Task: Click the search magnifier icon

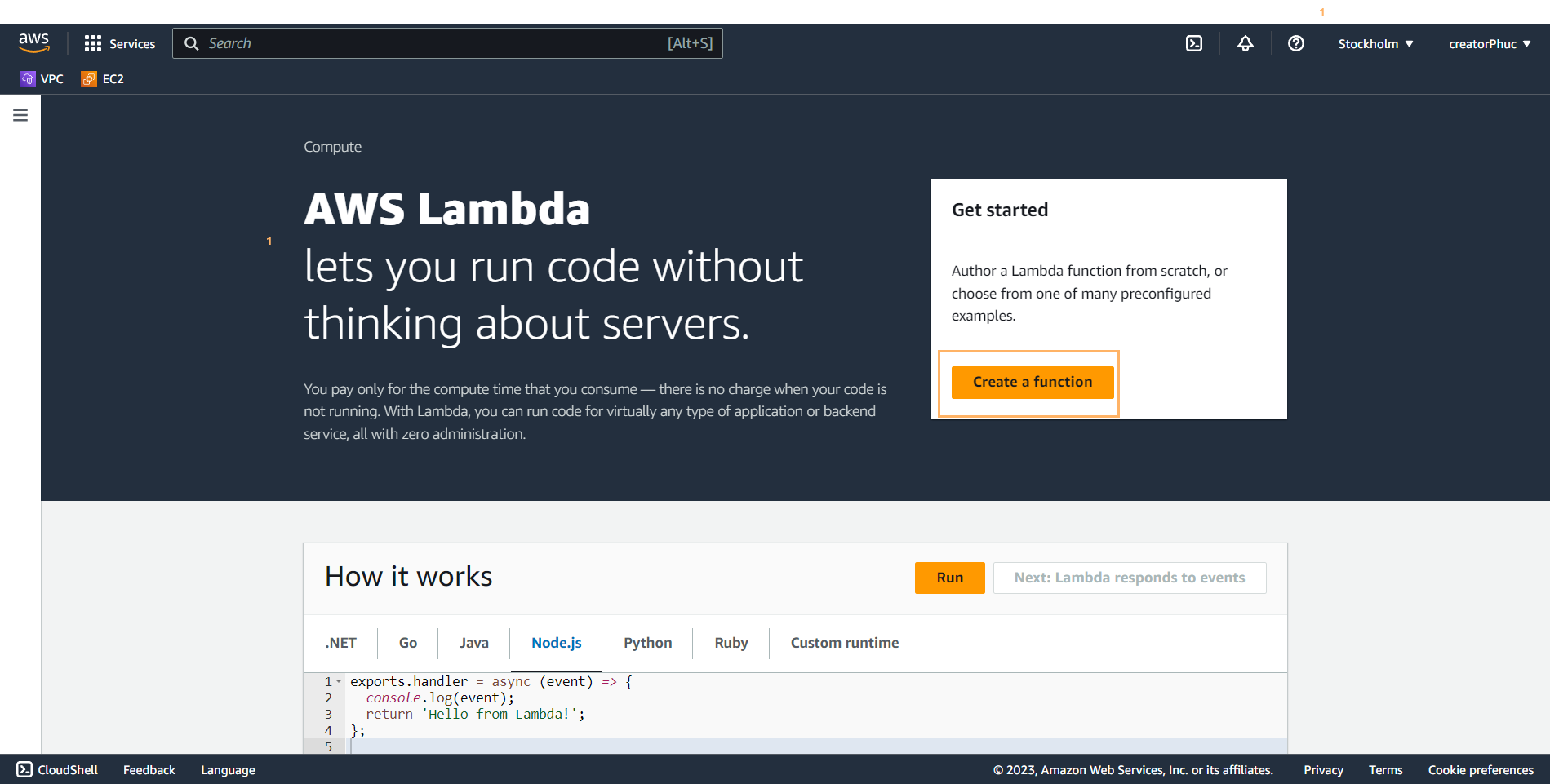Action: tap(192, 43)
